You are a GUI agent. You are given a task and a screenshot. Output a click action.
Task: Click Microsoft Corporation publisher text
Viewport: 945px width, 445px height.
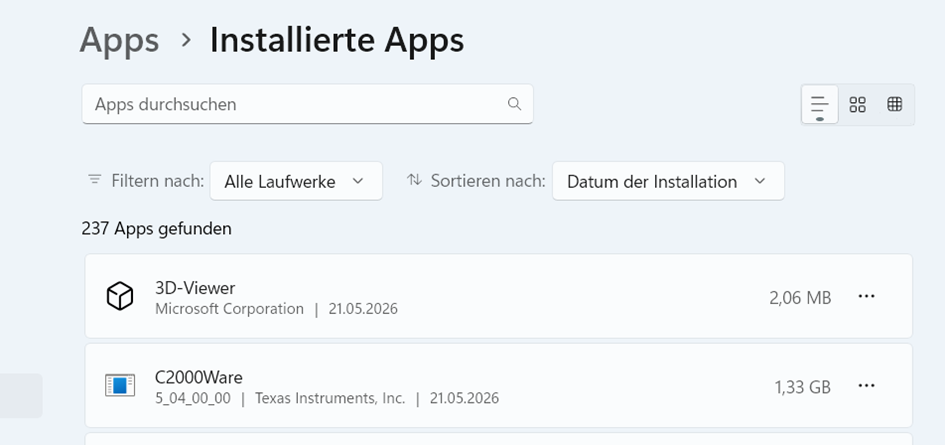pos(230,309)
